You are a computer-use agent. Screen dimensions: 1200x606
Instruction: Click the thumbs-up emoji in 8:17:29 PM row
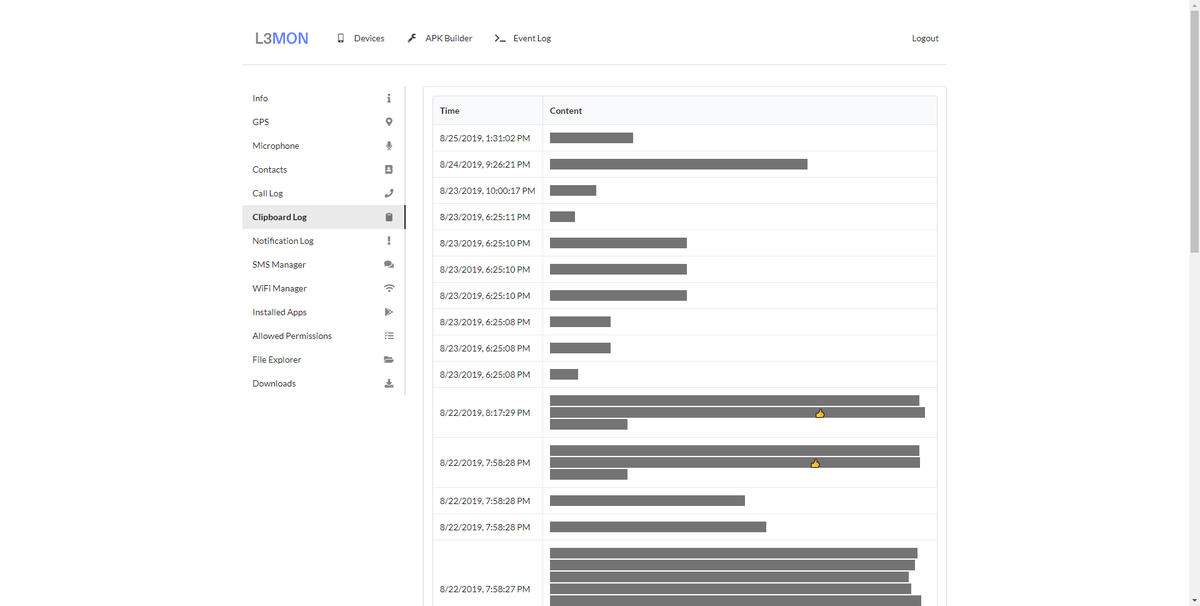(820, 413)
